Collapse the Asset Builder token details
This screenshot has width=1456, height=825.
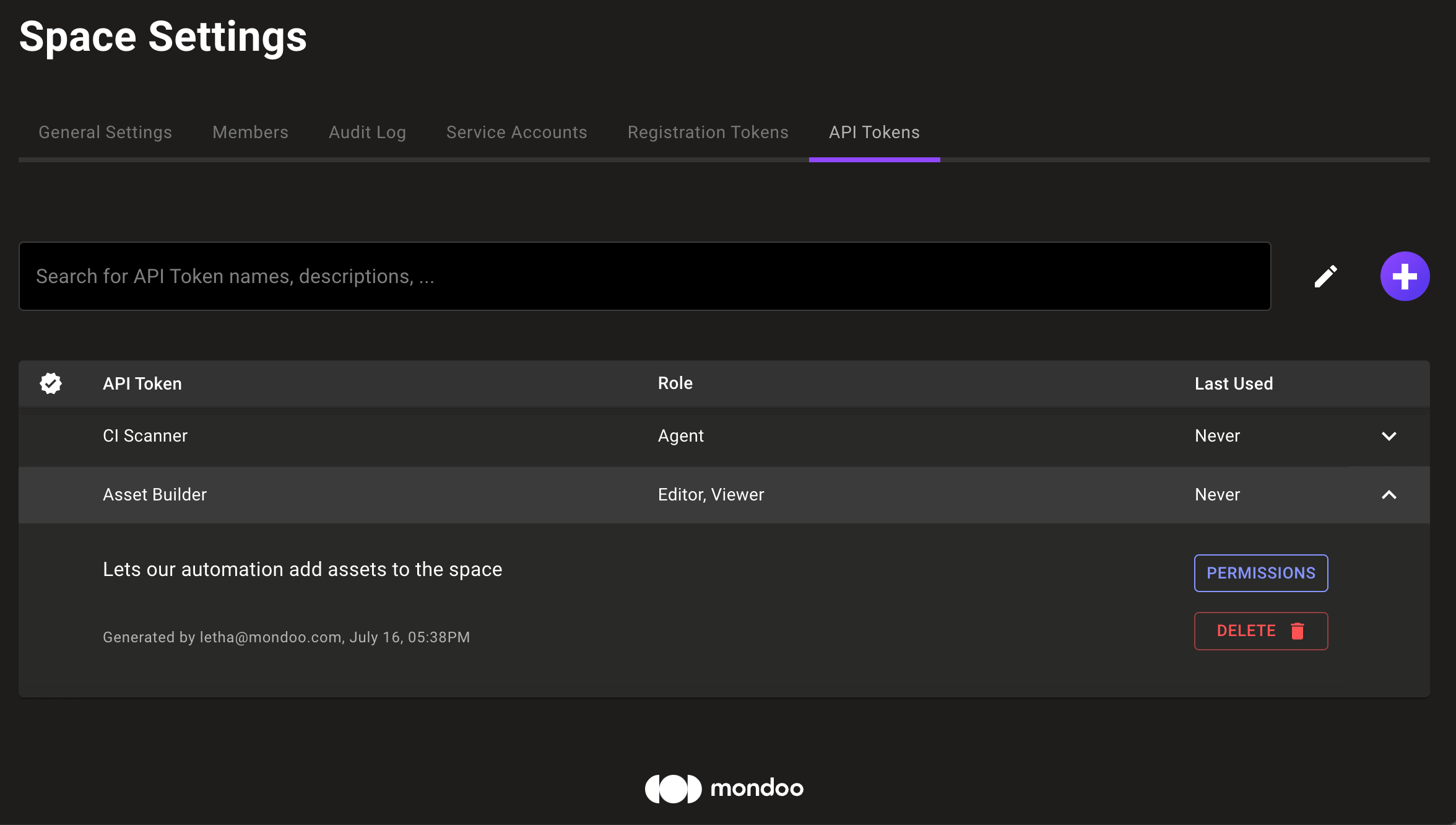point(1390,495)
